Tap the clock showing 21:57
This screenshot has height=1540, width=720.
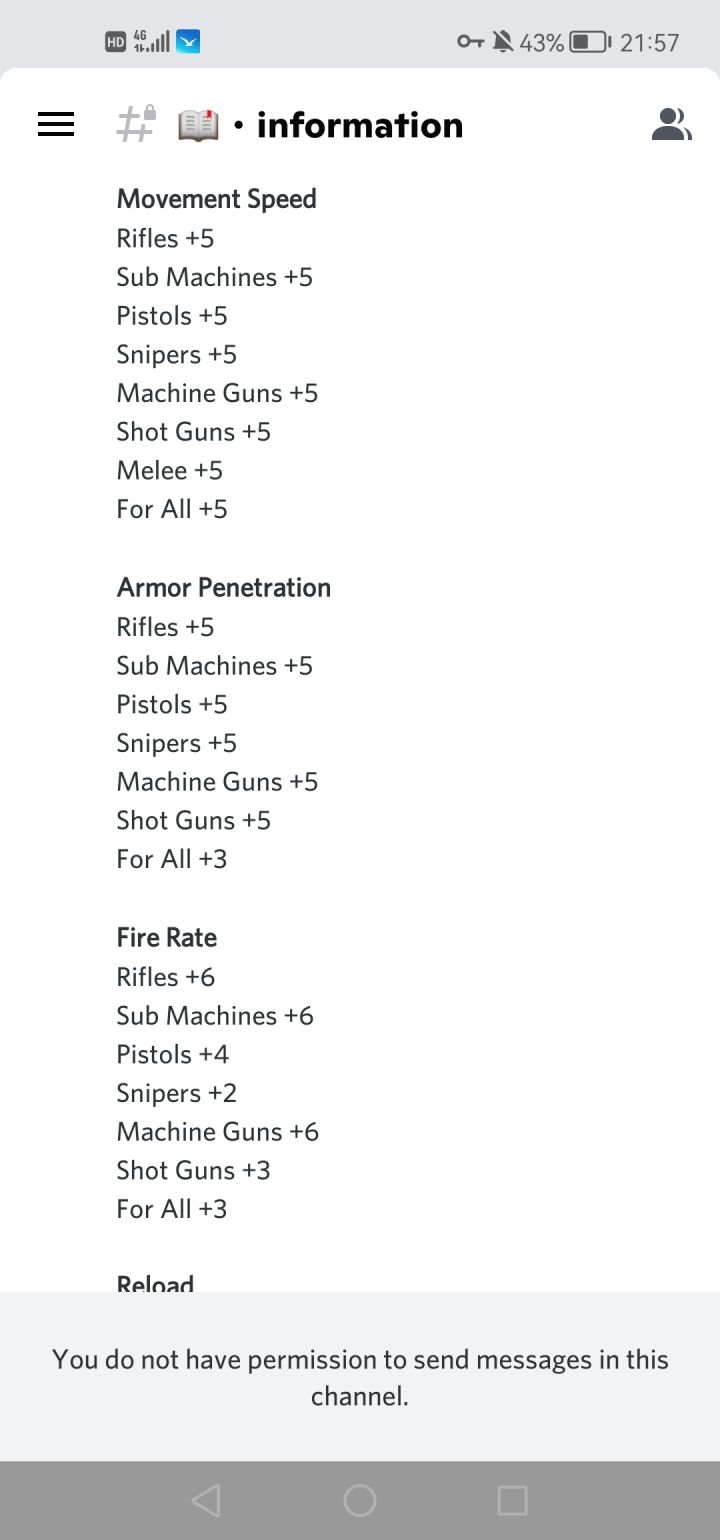click(x=649, y=42)
